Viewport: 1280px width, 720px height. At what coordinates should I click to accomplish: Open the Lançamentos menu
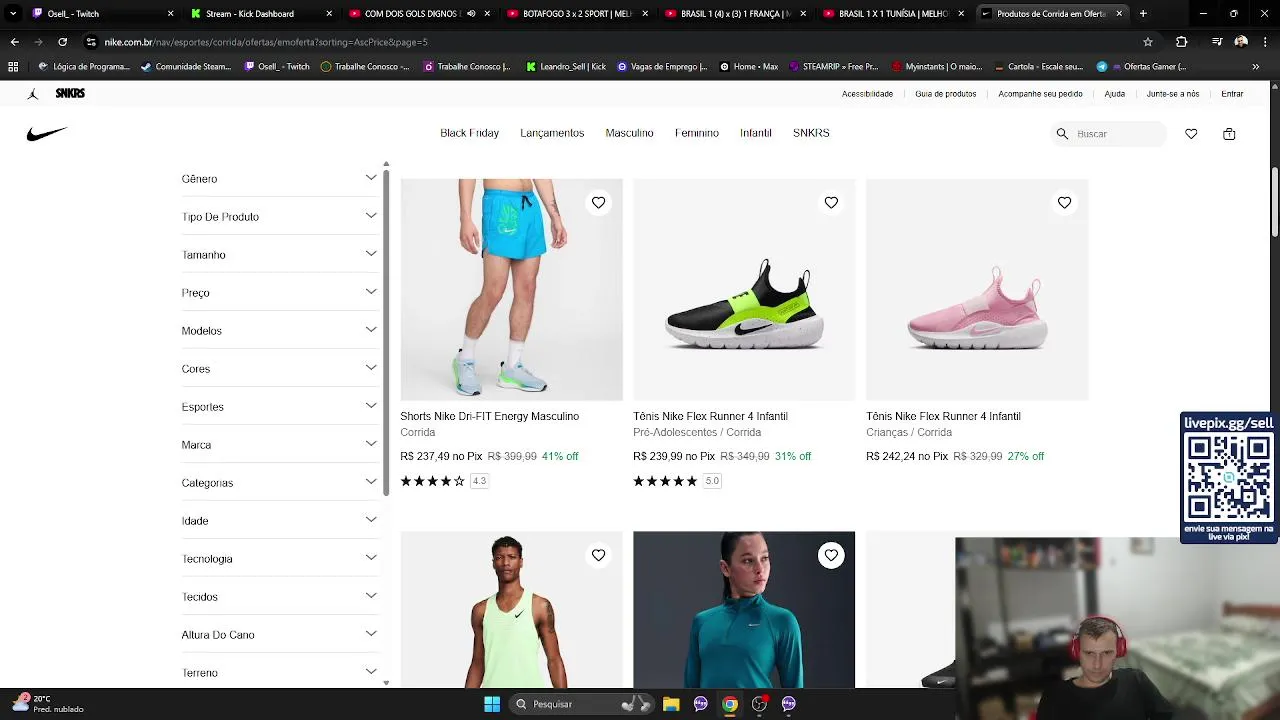coord(552,133)
